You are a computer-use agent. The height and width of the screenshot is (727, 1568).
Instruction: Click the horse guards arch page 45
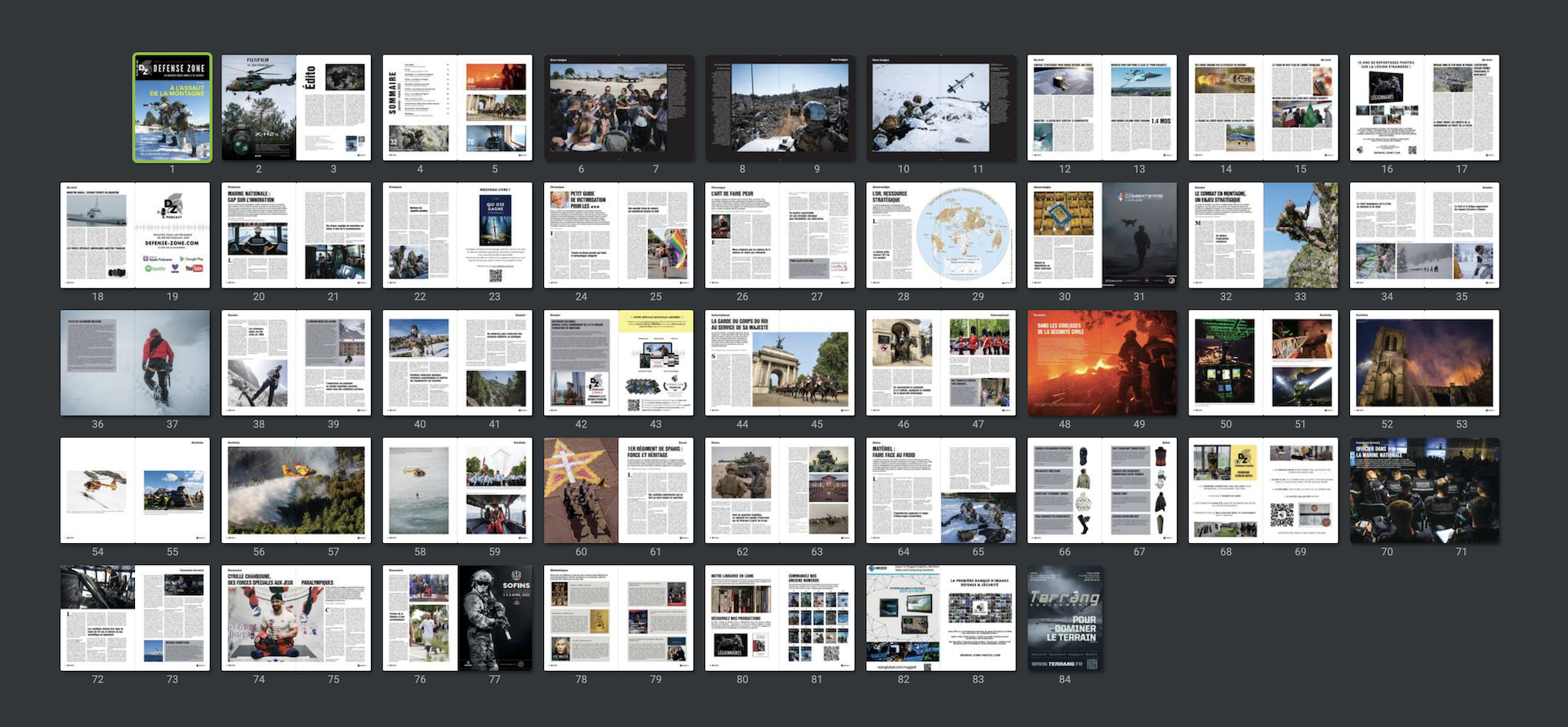(x=817, y=363)
